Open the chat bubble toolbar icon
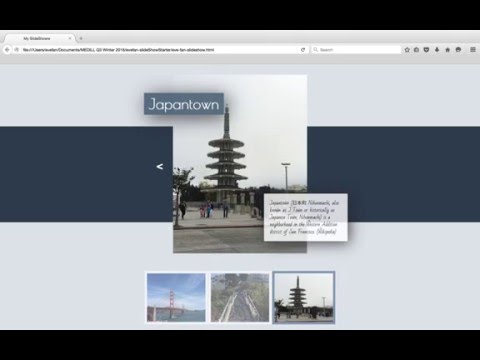Image resolution: width=480 pixels, height=360 pixels. (458, 50)
